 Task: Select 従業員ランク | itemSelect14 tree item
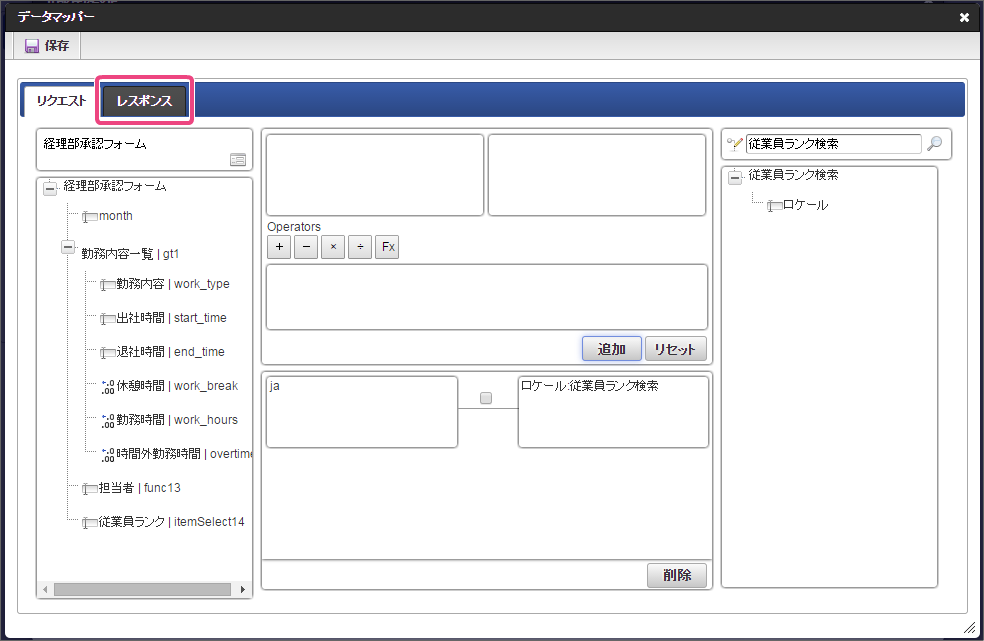171,522
